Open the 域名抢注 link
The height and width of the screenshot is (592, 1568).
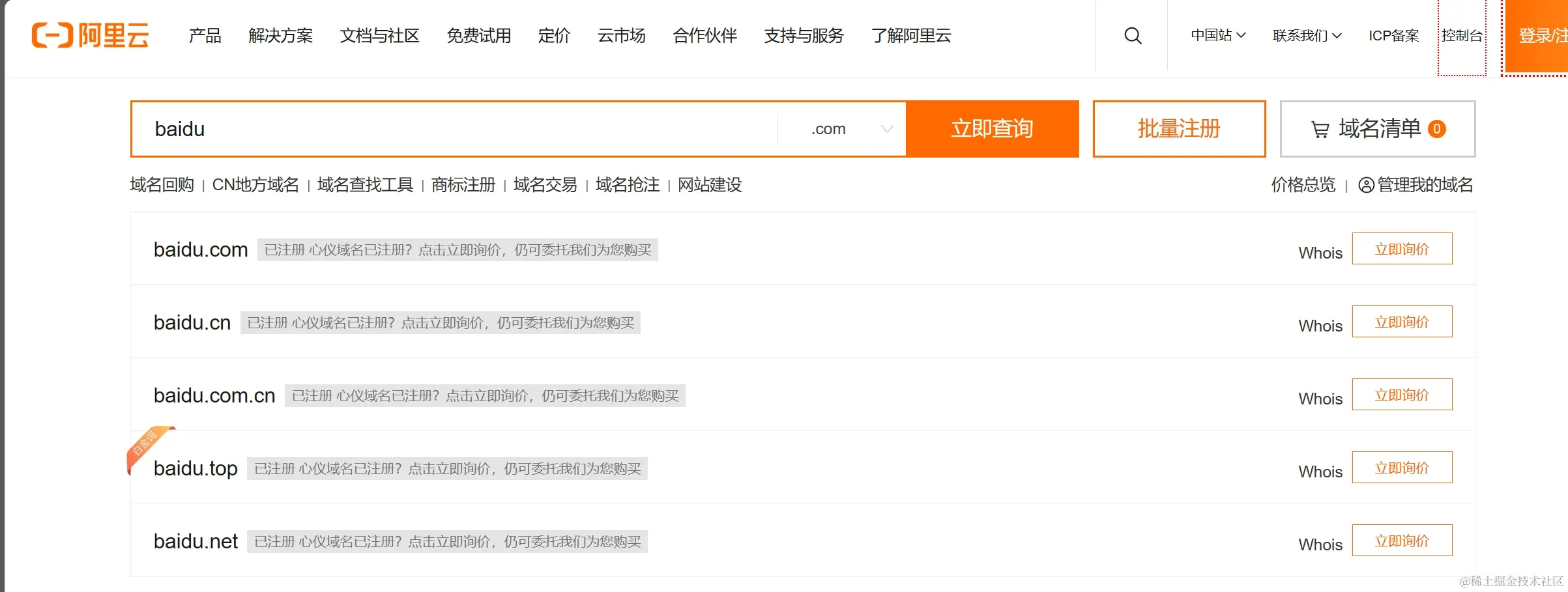628,185
